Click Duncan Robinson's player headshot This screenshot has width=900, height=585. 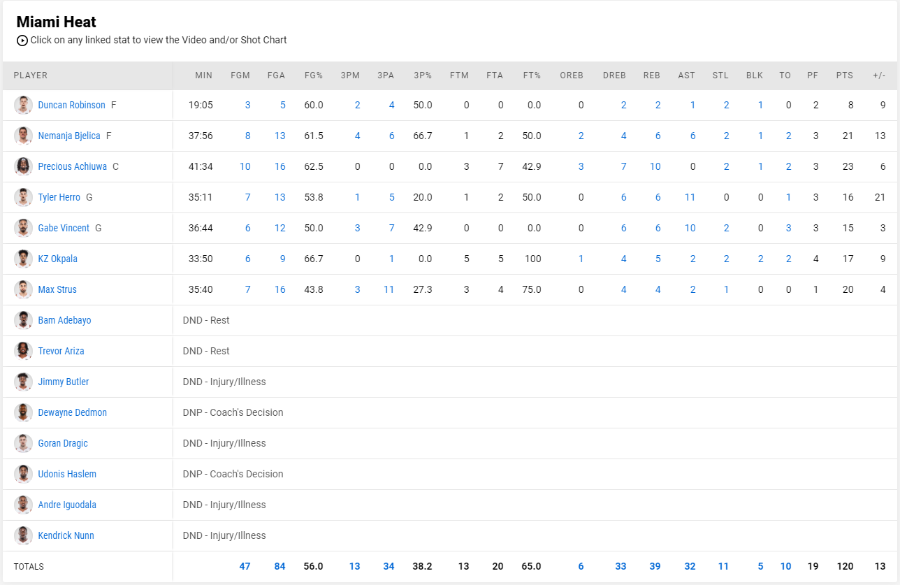click(x=23, y=105)
